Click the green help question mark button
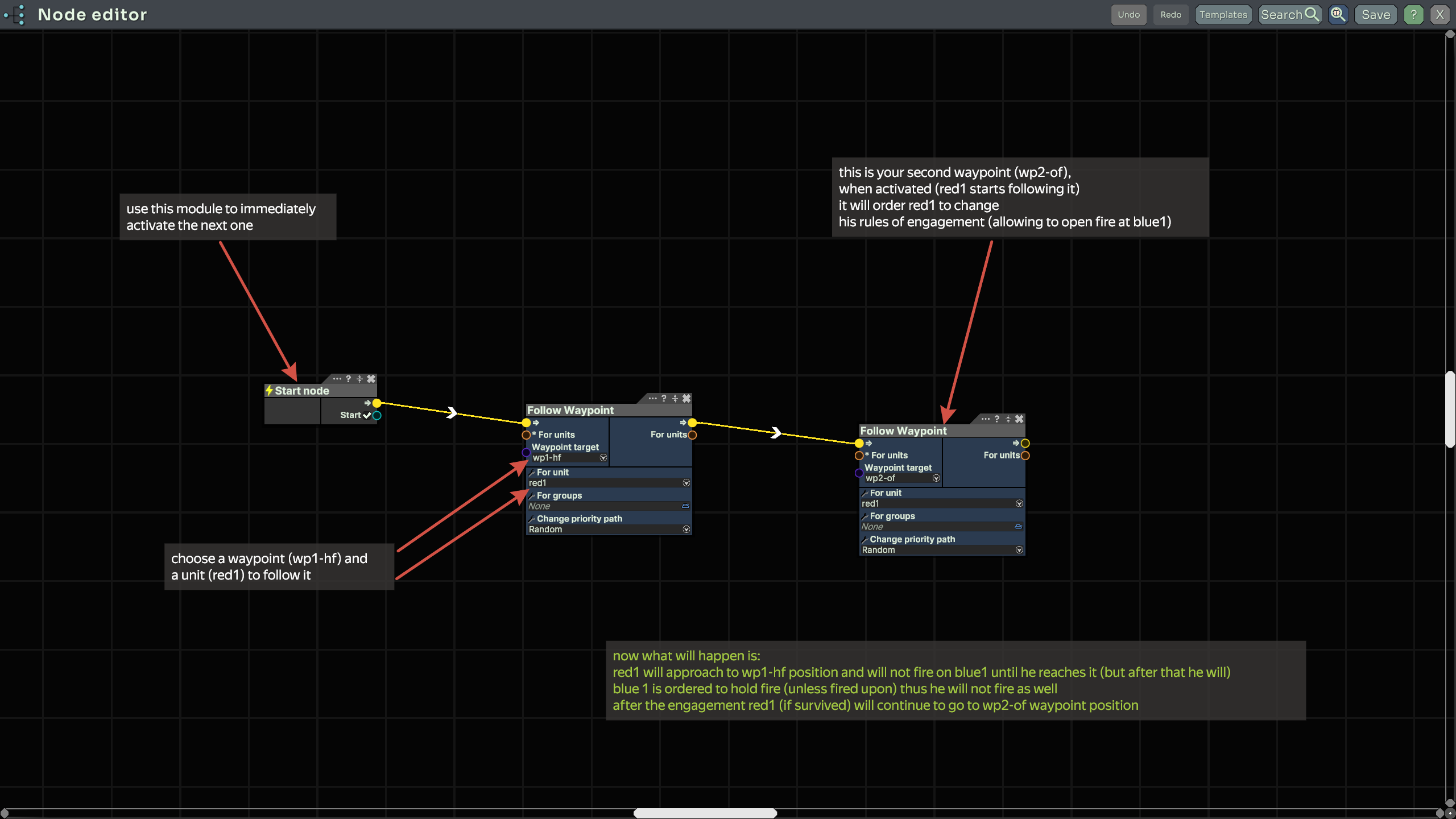The image size is (1456, 819). point(1413,15)
